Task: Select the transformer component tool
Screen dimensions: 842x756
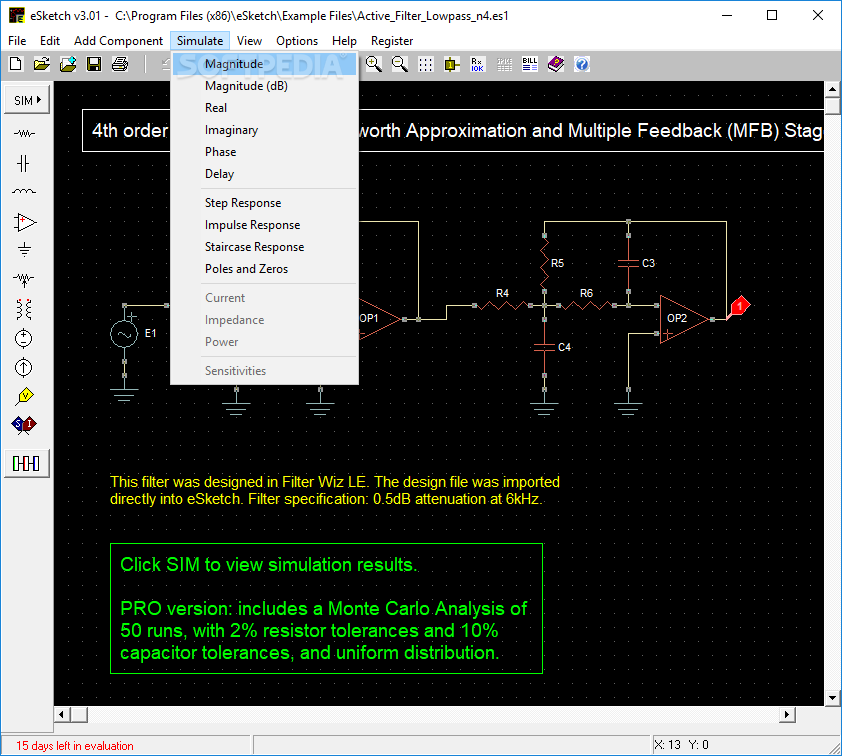Action: point(24,309)
